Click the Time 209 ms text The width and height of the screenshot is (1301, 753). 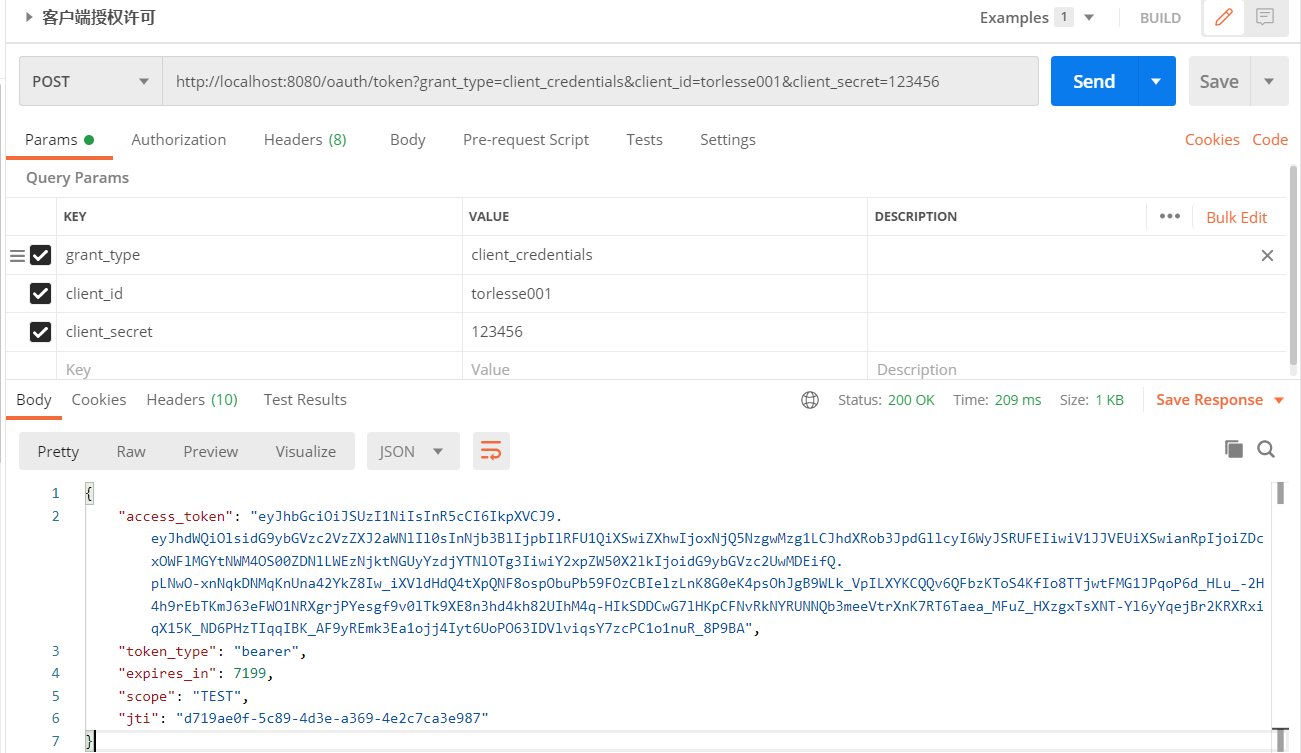pos(997,400)
